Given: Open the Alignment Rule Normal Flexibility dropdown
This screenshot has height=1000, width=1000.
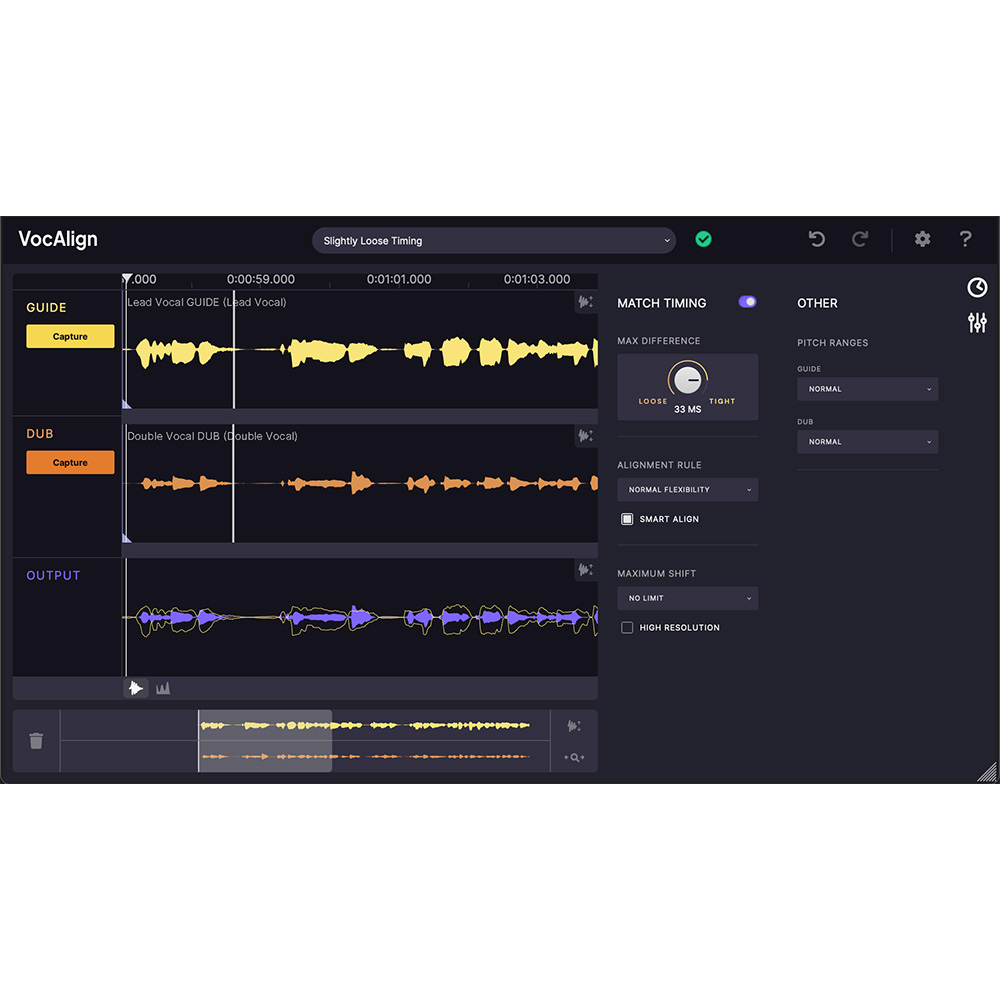Looking at the screenshot, I should [688, 490].
